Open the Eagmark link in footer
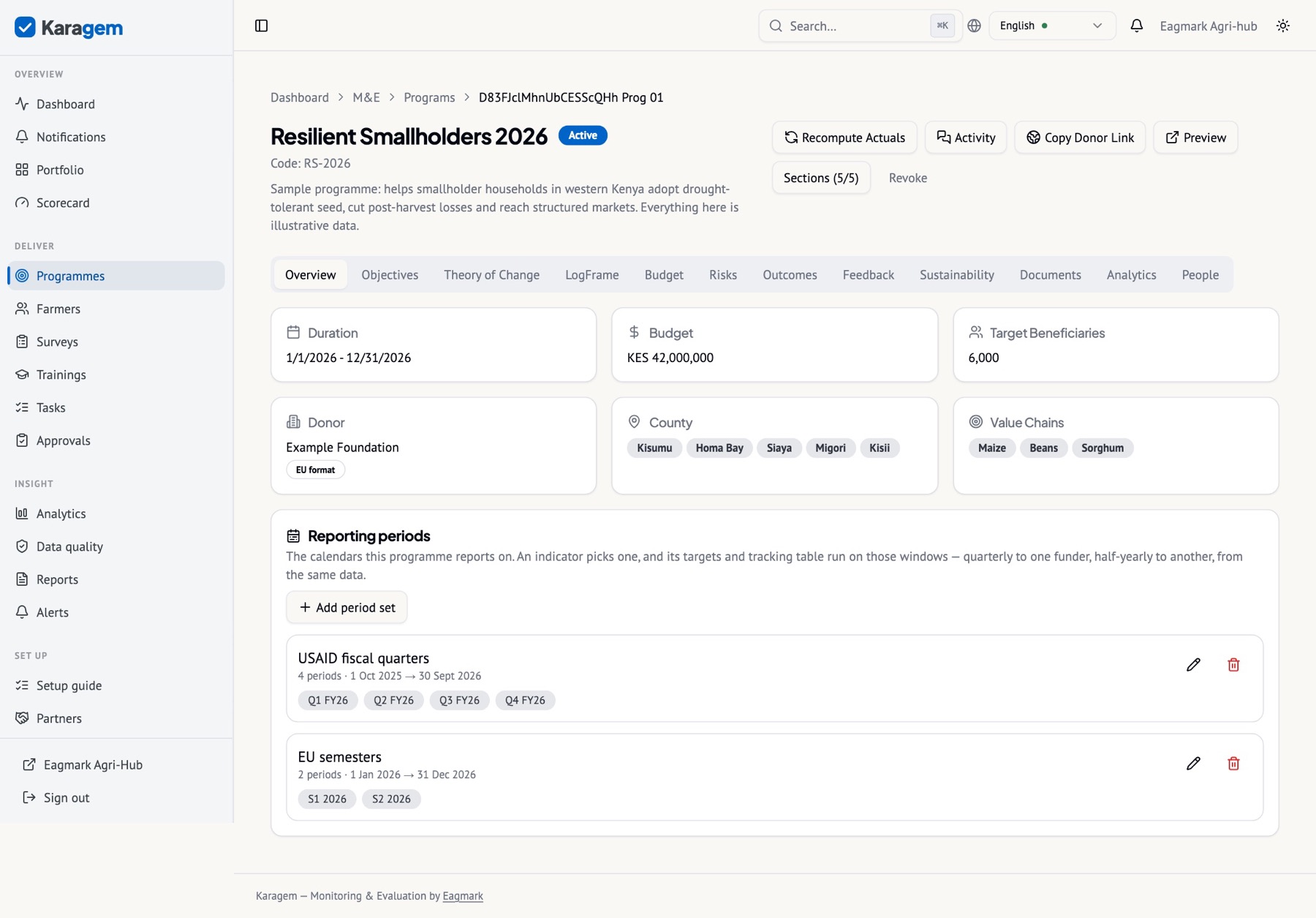This screenshot has width=1316, height=918. [463, 896]
